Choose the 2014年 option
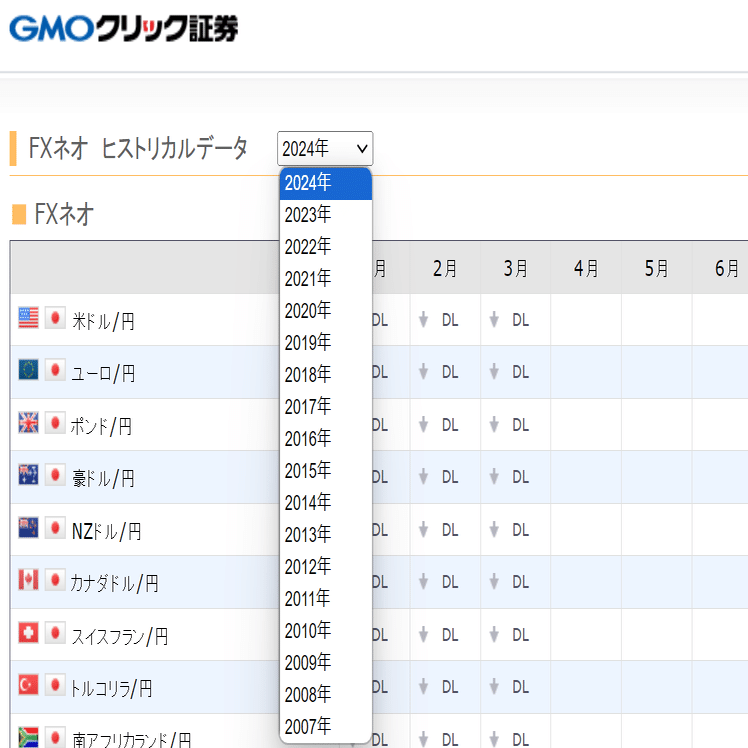 pyautogui.click(x=326, y=502)
